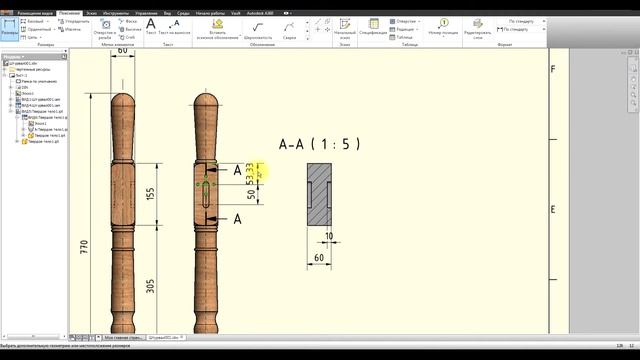Open Цепь dimension dropdown arrow
Image resolution: width=640 pixels, height=360 pixels.
click(41, 38)
